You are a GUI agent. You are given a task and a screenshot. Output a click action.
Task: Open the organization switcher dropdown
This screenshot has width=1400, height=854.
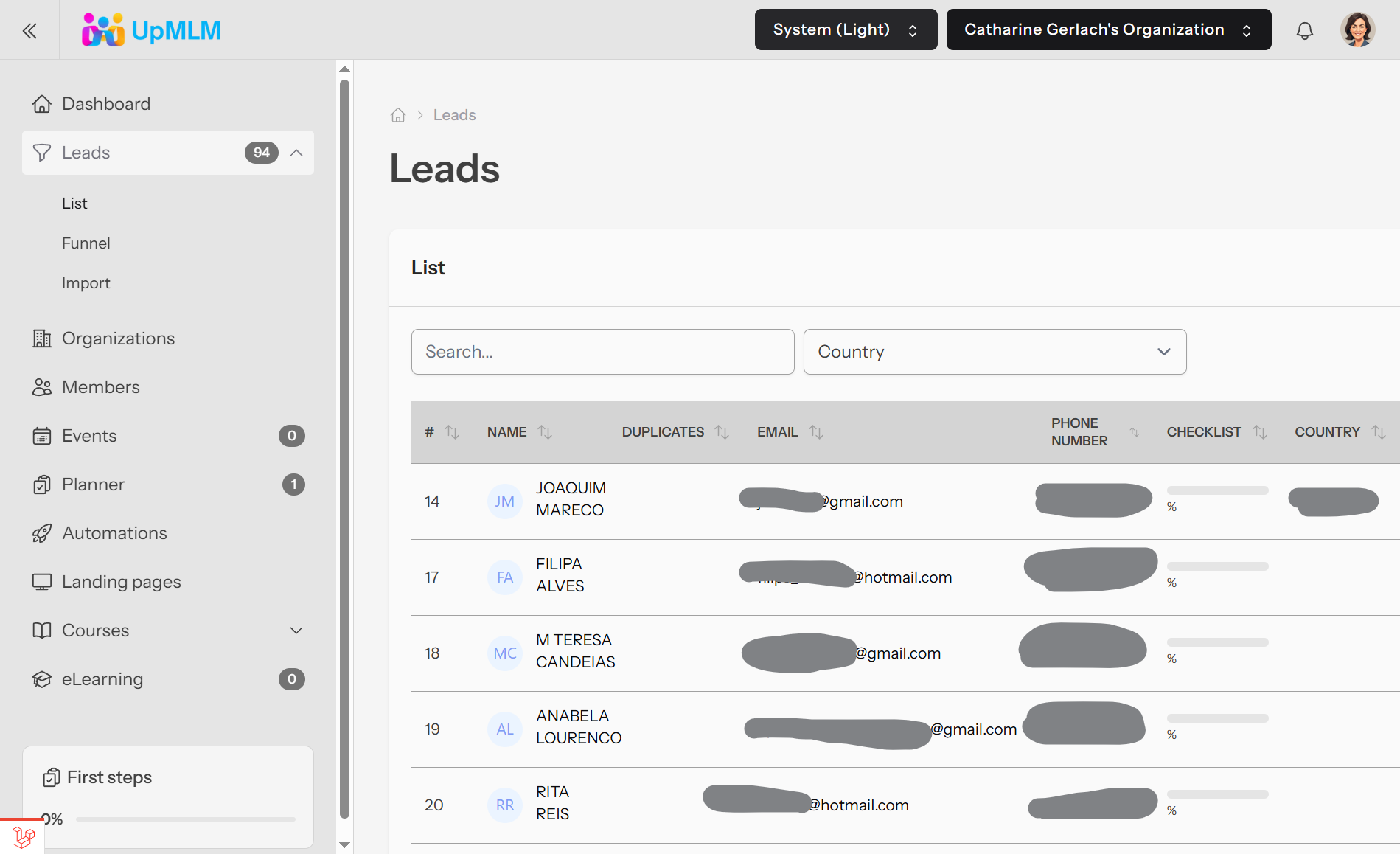coord(1108,30)
